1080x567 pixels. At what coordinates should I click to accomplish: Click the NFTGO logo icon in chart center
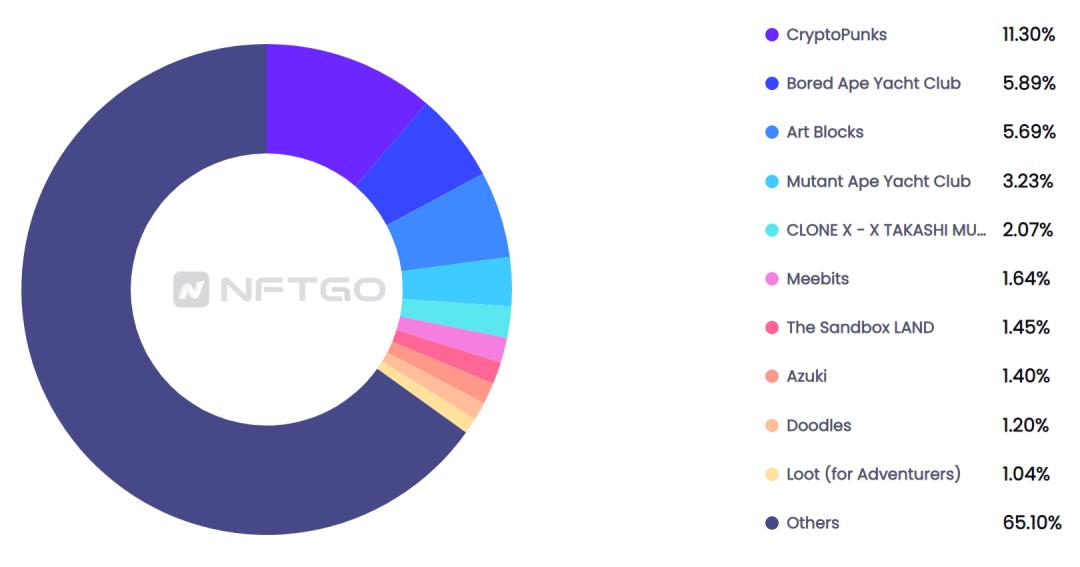191,289
